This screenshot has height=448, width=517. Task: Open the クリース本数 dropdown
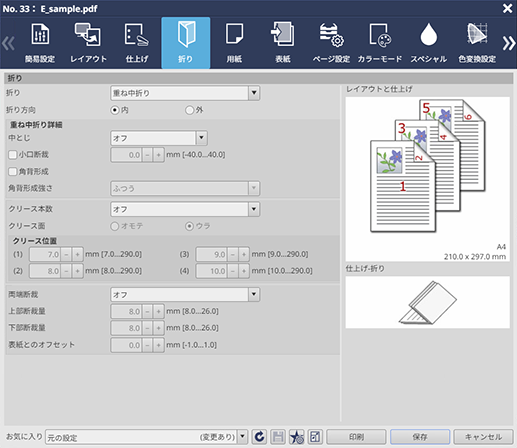click(185, 209)
